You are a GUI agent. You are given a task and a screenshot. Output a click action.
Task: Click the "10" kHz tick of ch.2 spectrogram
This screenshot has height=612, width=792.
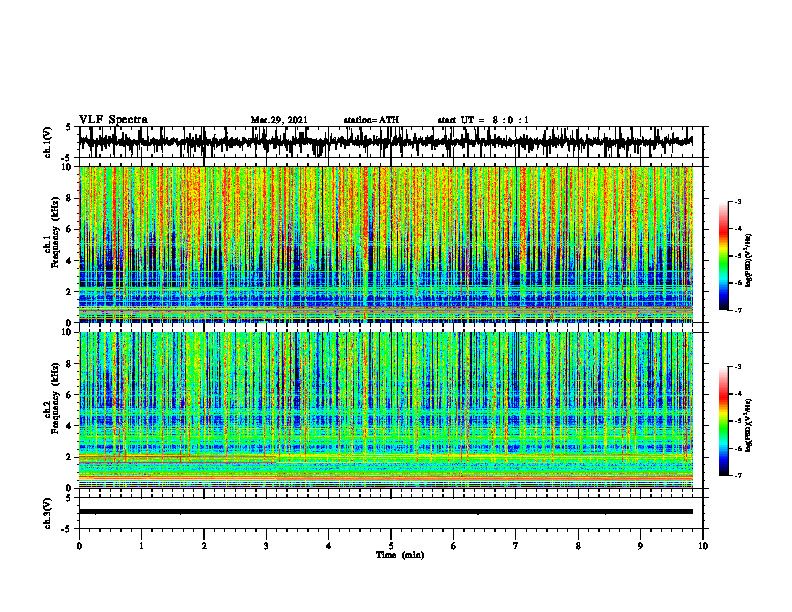68,332
